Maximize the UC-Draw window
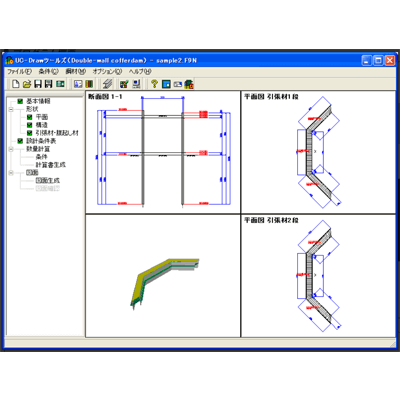Image resolution: width=400 pixels, height=400 pixels. point(378,60)
